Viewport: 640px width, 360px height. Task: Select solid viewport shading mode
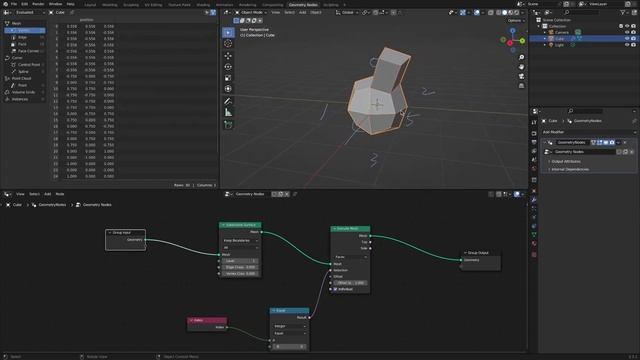tap(504, 13)
